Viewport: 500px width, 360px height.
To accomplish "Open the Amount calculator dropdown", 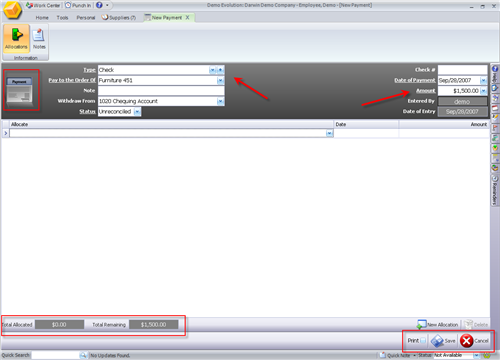I will click(x=483, y=91).
